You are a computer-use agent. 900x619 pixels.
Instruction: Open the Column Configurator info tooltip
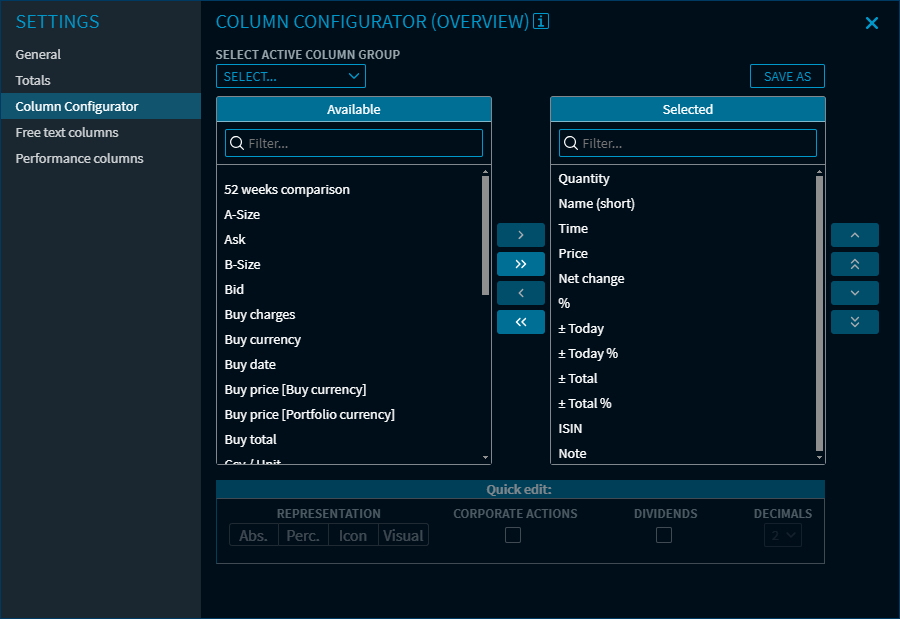(540, 21)
